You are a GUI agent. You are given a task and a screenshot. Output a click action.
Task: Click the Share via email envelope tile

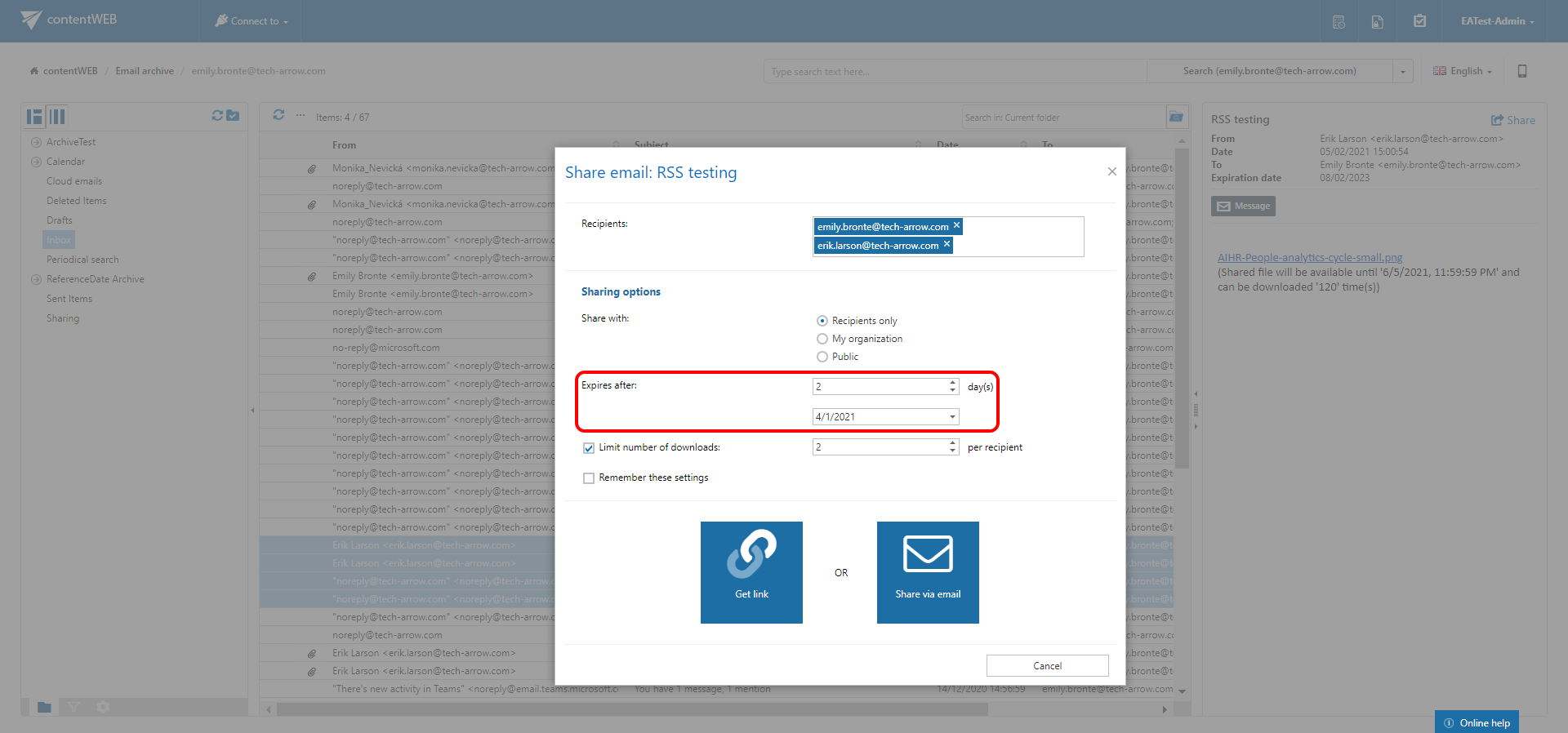pyautogui.click(x=928, y=572)
